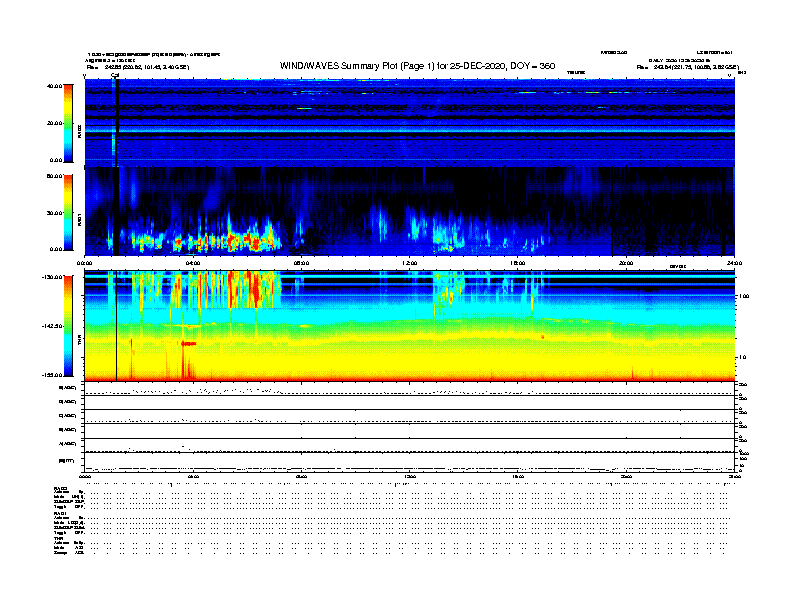Click the 40.00 label on RAD2 color scale
The image size is (792, 612).
click(x=54, y=86)
